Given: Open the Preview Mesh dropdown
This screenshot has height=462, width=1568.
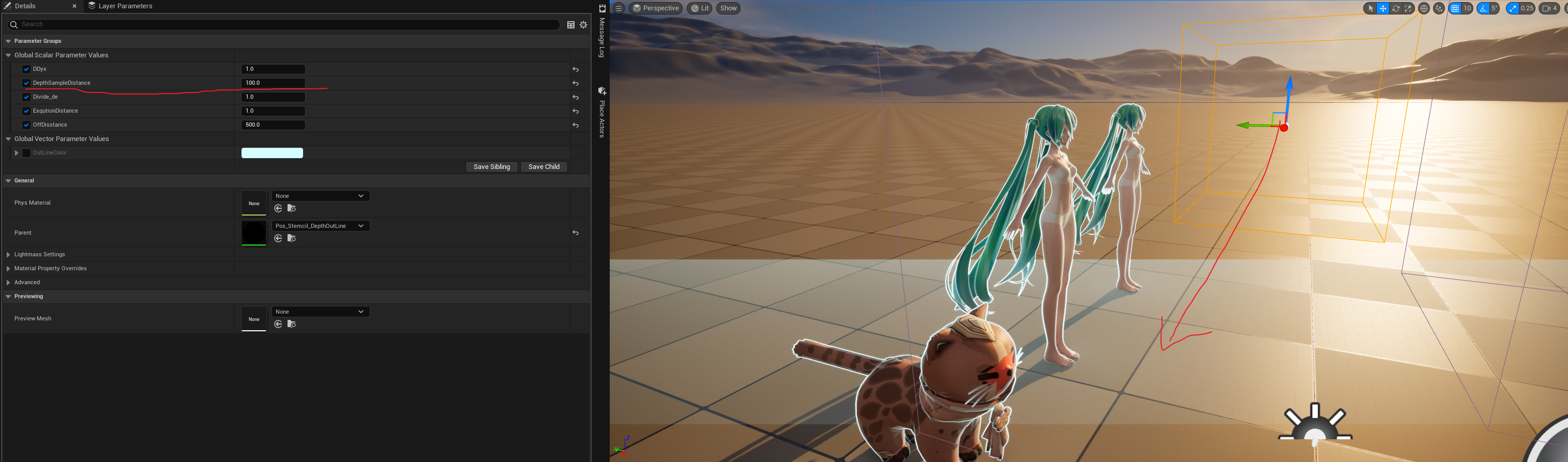Looking at the screenshot, I should pyautogui.click(x=320, y=312).
